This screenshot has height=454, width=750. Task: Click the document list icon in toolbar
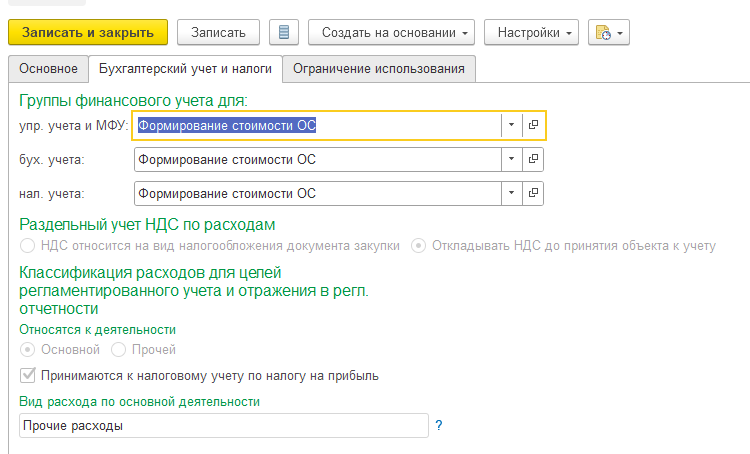(284, 32)
